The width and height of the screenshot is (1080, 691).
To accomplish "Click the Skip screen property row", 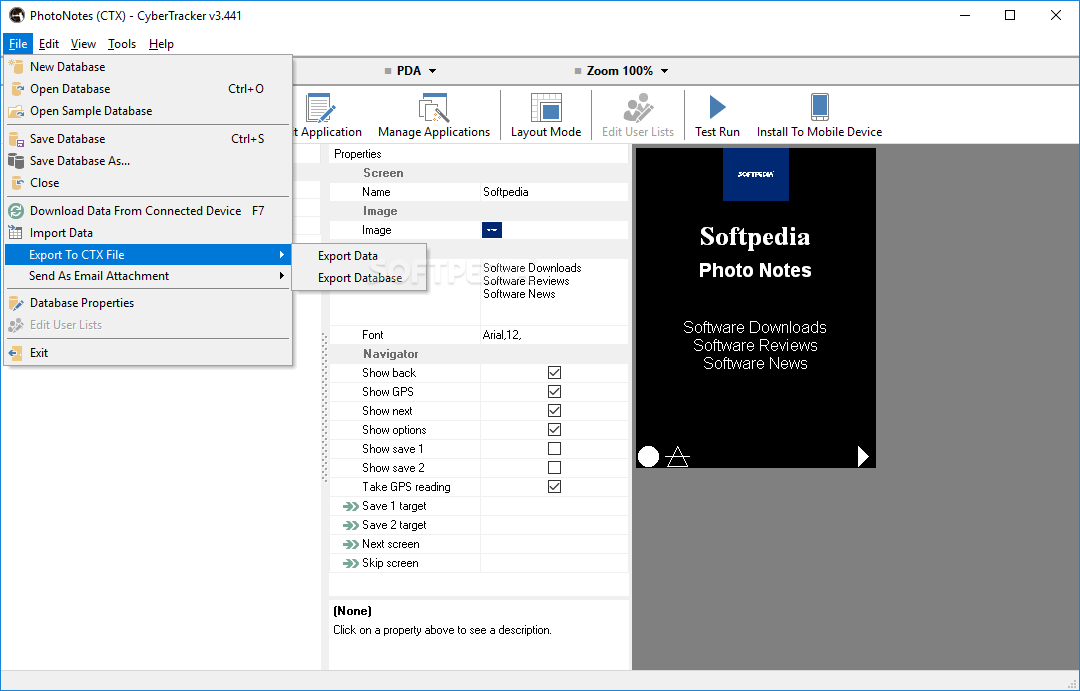I will [x=479, y=564].
